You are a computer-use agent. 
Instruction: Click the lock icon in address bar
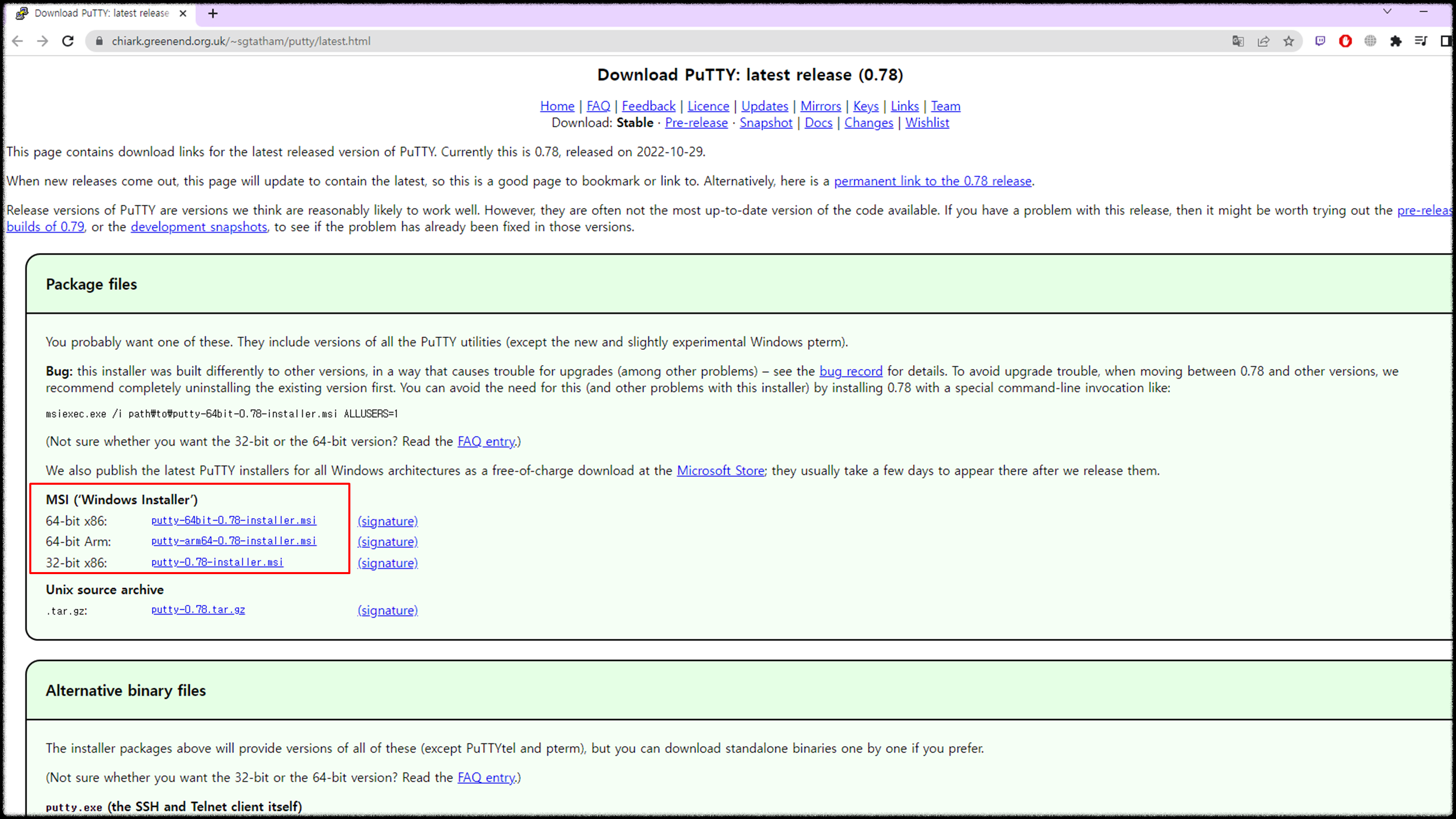99,41
